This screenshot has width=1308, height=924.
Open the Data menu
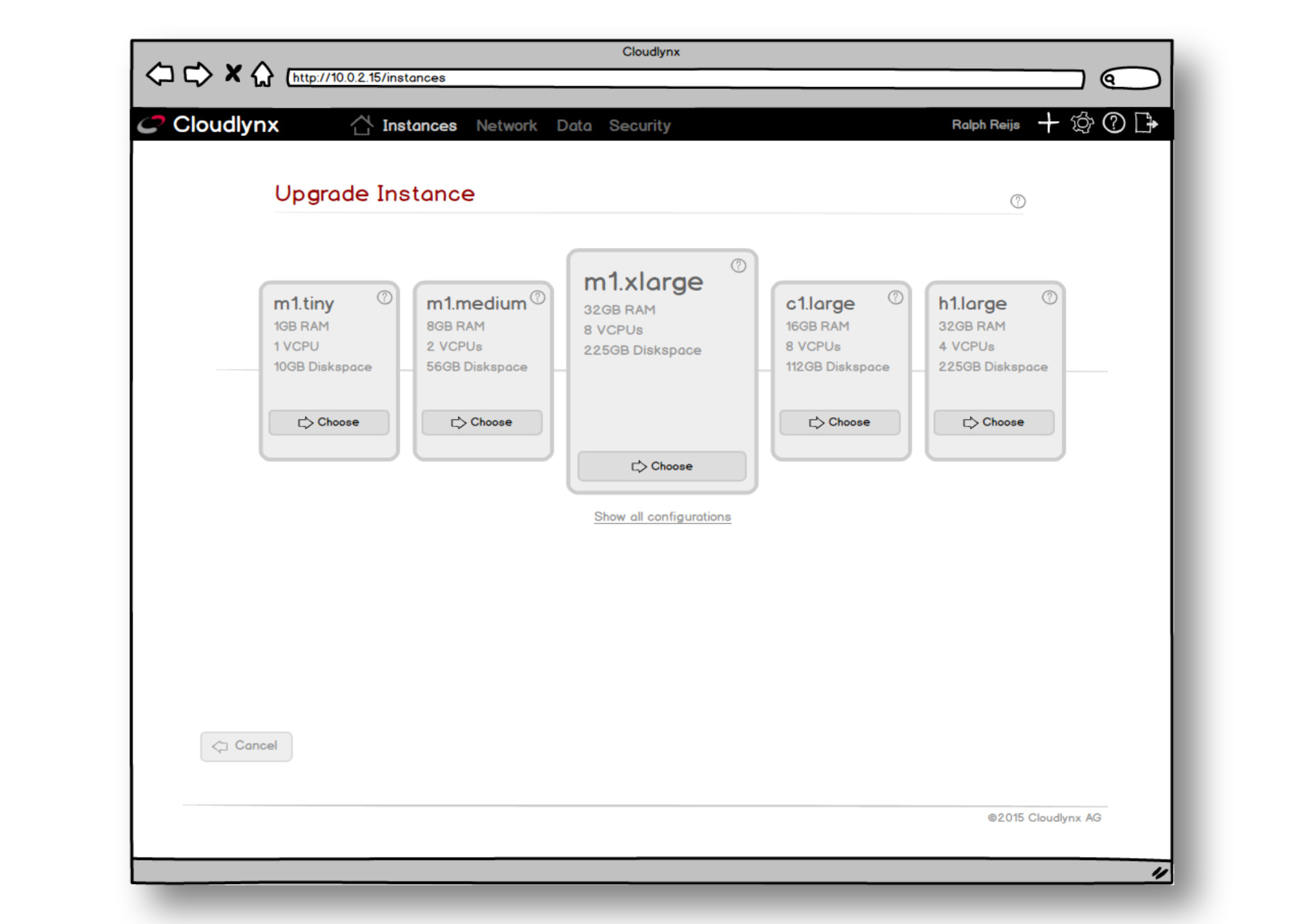[574, 126]
